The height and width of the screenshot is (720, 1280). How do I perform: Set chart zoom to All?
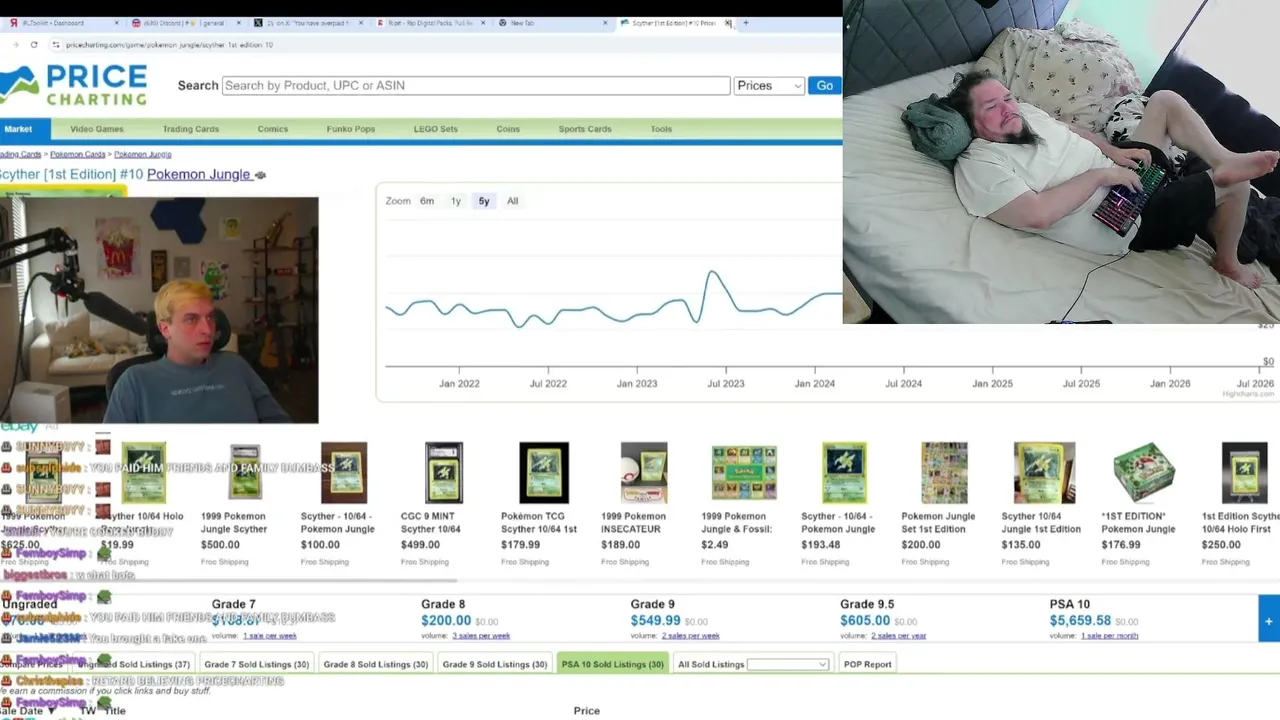512,201
